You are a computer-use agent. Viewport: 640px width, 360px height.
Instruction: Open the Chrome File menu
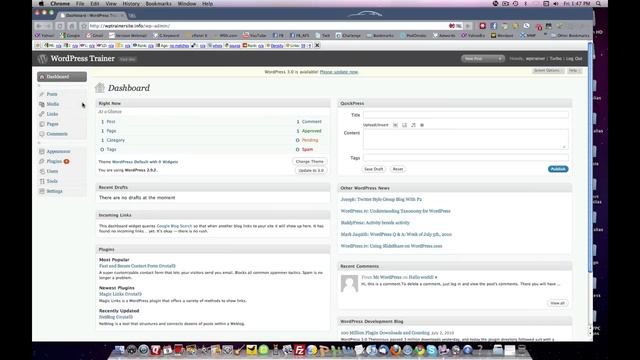pyautogui.click(x=80, y=4)
